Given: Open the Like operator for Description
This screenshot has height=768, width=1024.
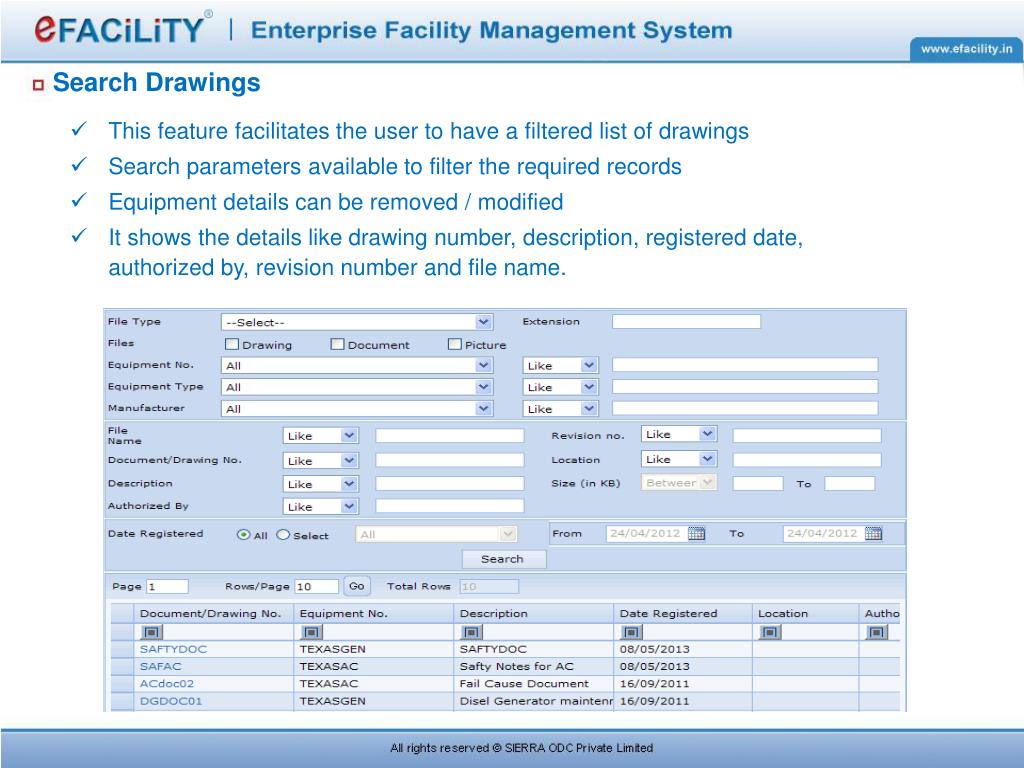Looking at the screenshot, I should (x=321, y=484).
